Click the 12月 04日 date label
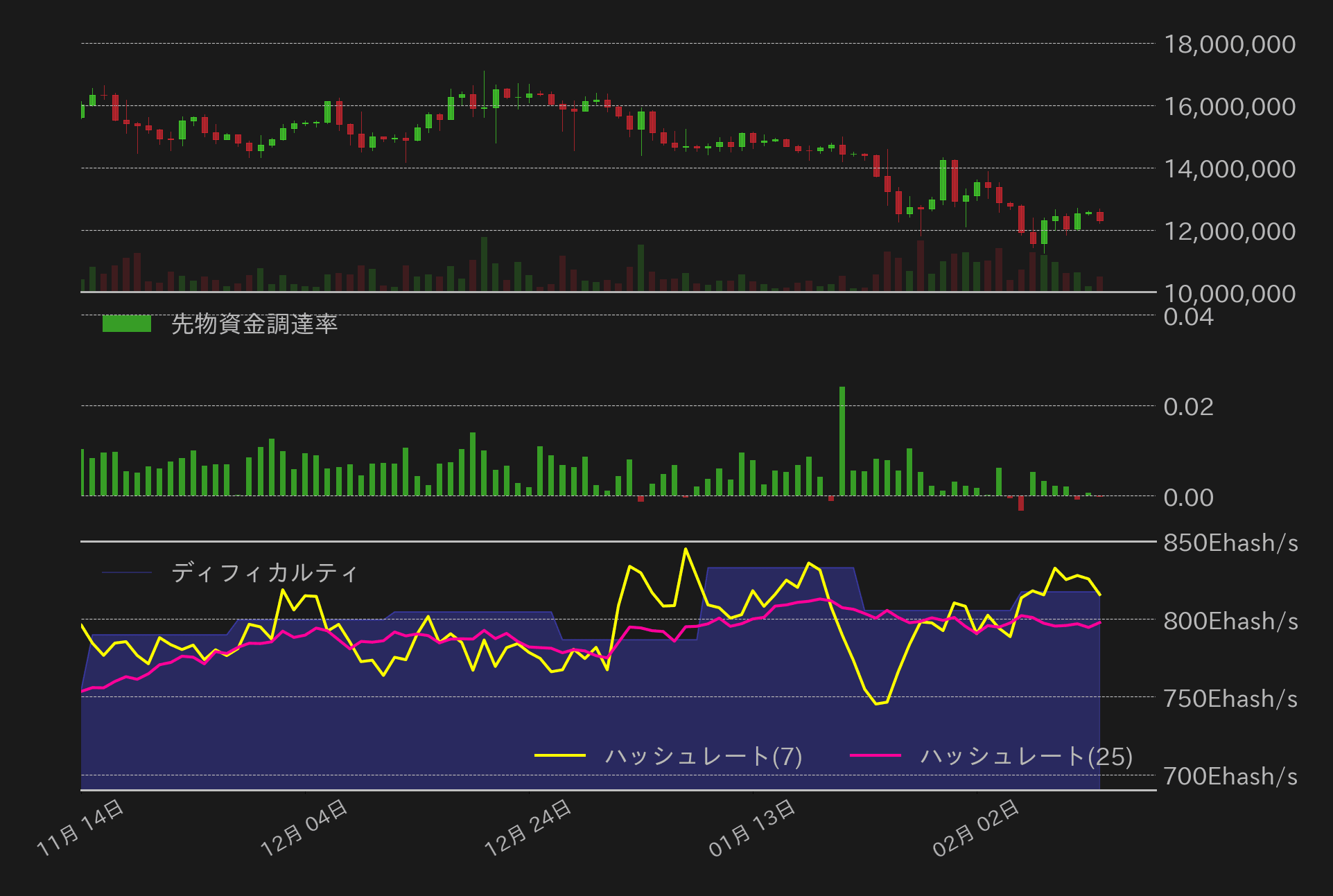The image size is (1333, 896). pos(305,827)
